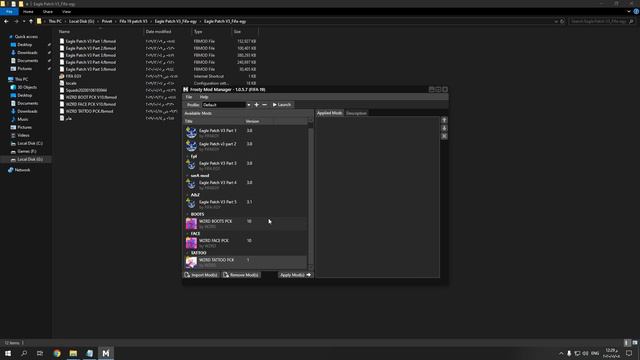Select the locale configuration file icon
Image resolution: width=640 pixels, height=360 pixels.
[62, 83]
